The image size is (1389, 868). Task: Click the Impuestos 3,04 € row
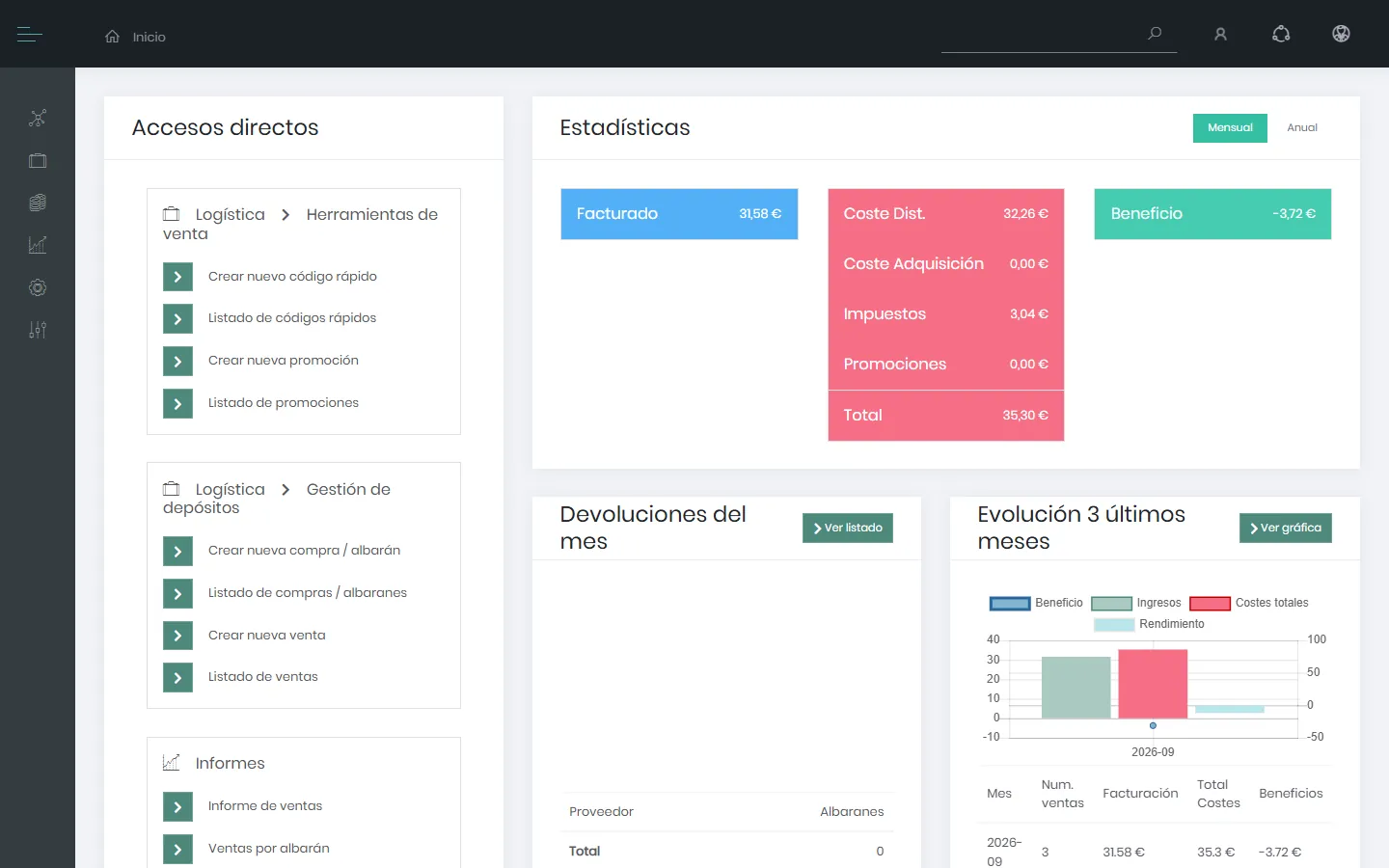pos(946,314)
